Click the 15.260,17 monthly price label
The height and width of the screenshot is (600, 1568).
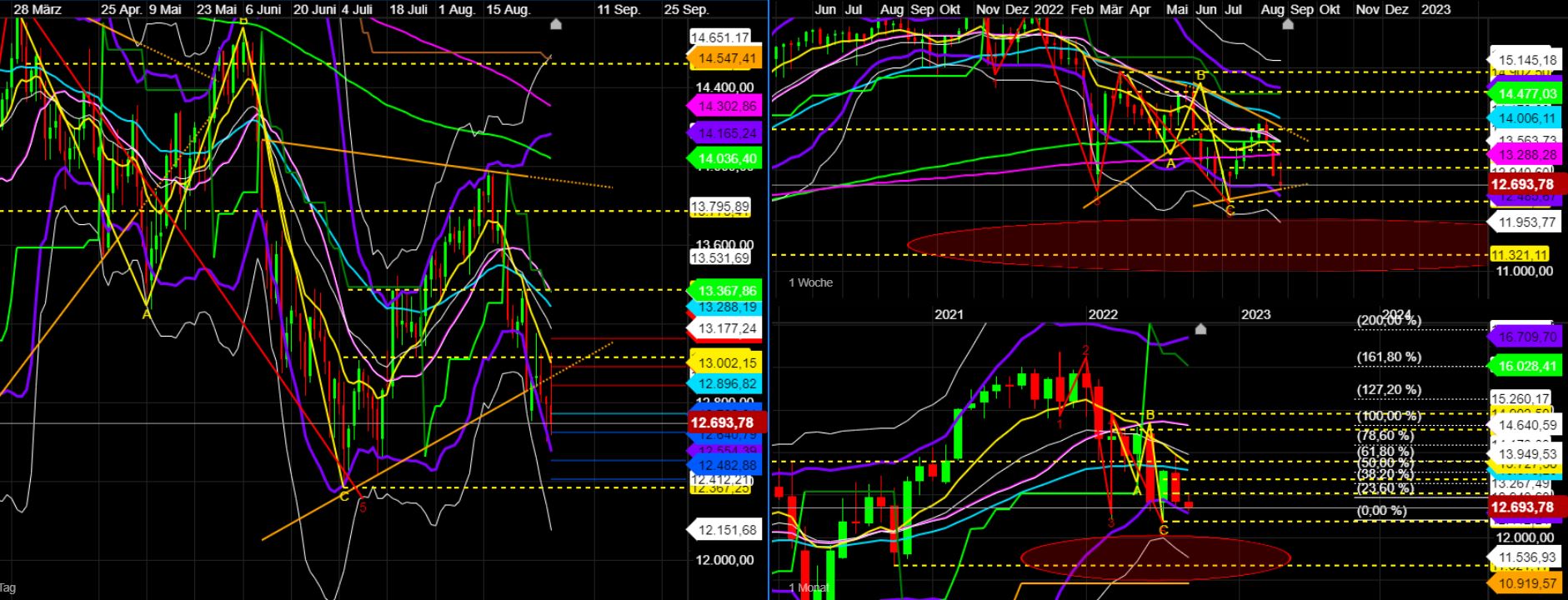click(1520, 399)
